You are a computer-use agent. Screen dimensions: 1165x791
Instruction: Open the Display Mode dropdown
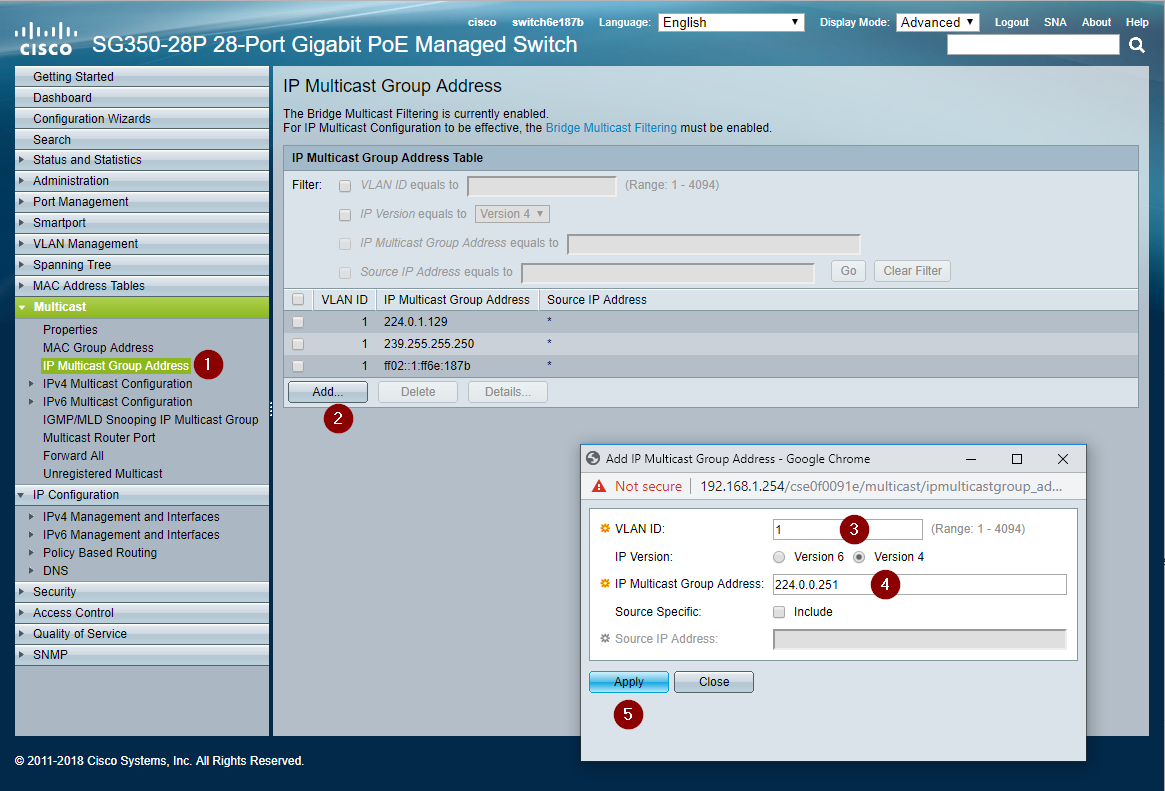click(938, 22)
